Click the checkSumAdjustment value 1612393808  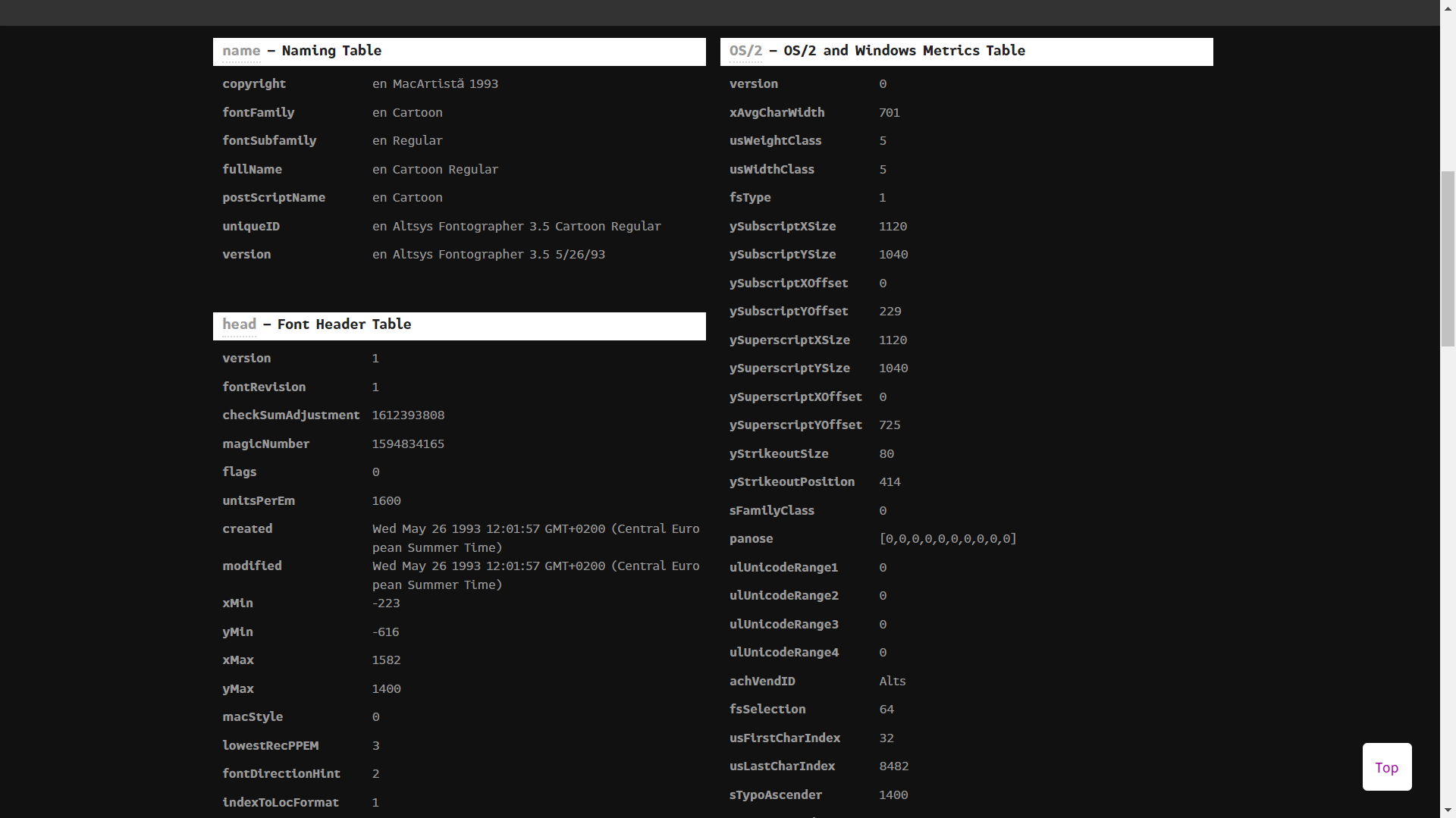[408, 415]
